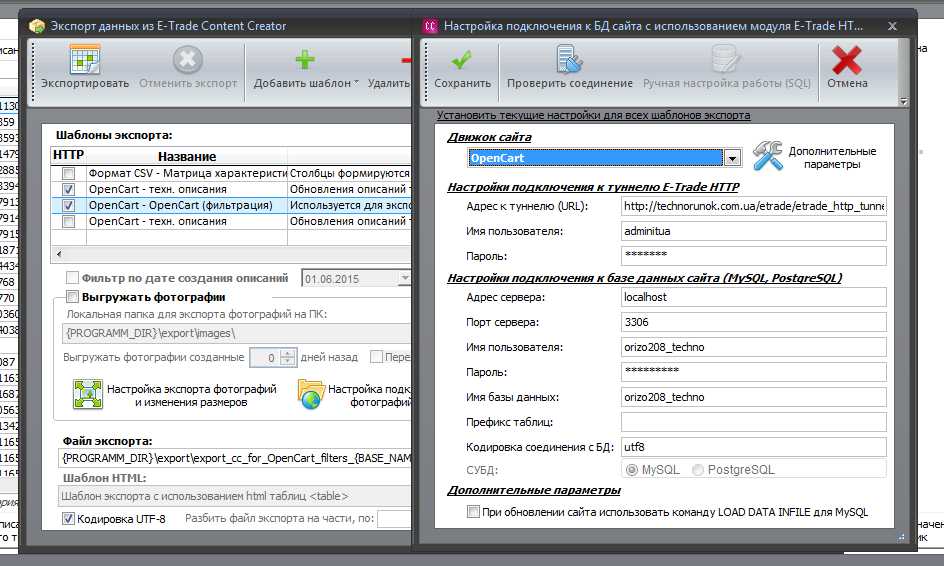Click the tunnel Пароль field

[x=753, y=256]
